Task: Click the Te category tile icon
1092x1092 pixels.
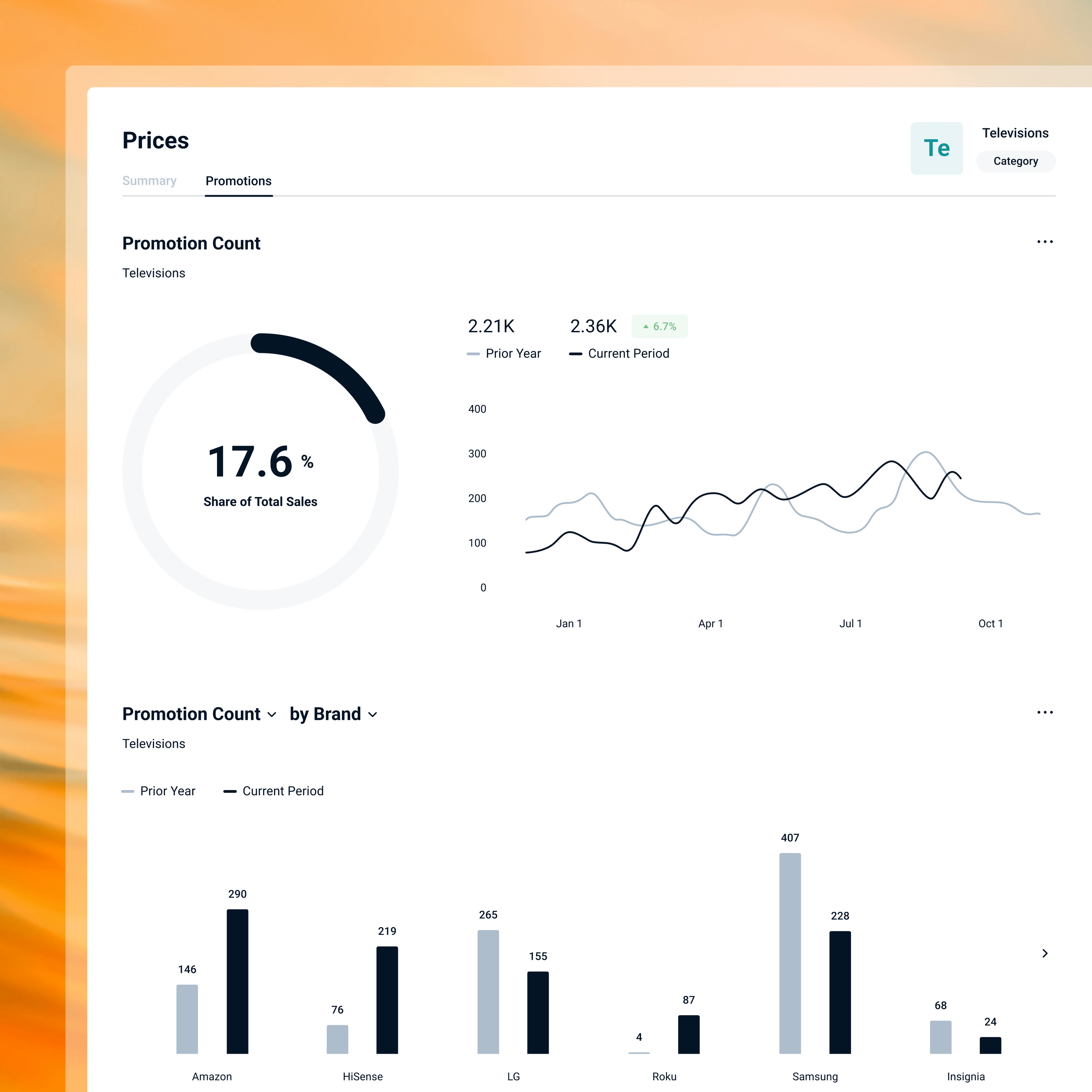Action: pyautogui.click(x=937, y=148)
